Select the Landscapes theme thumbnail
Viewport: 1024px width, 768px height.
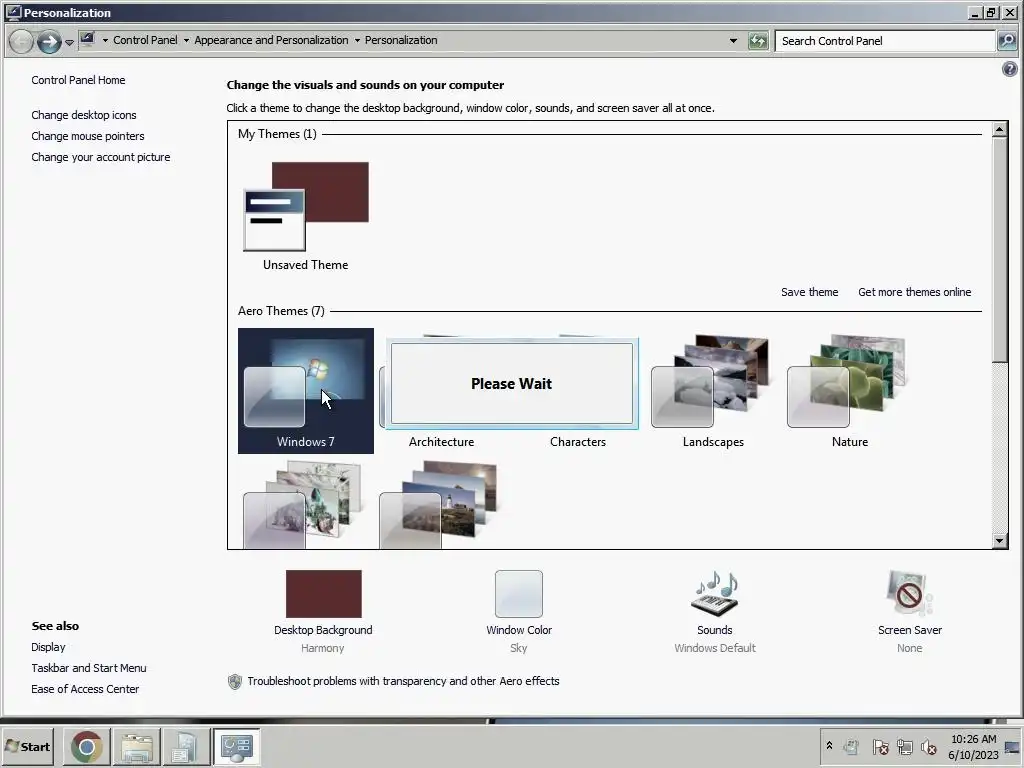click(713, 381)
